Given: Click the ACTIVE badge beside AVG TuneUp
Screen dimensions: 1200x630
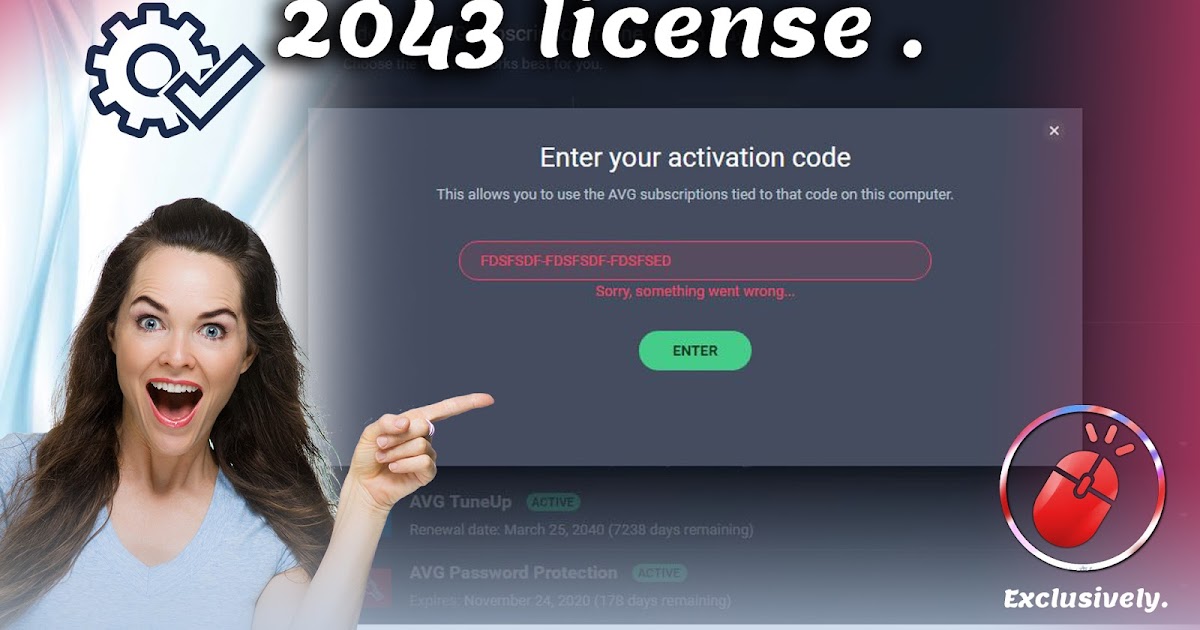Looking at the screenshot, I should point(553,502).
